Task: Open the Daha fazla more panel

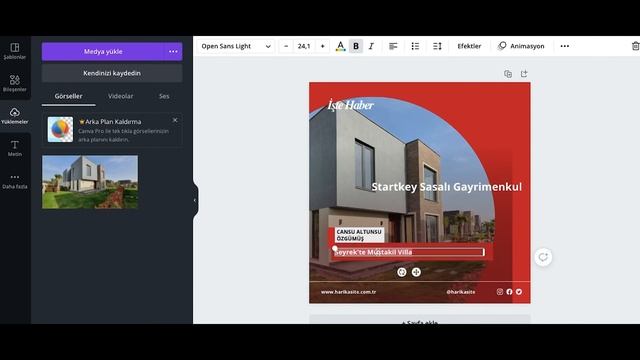Action: 15,181
